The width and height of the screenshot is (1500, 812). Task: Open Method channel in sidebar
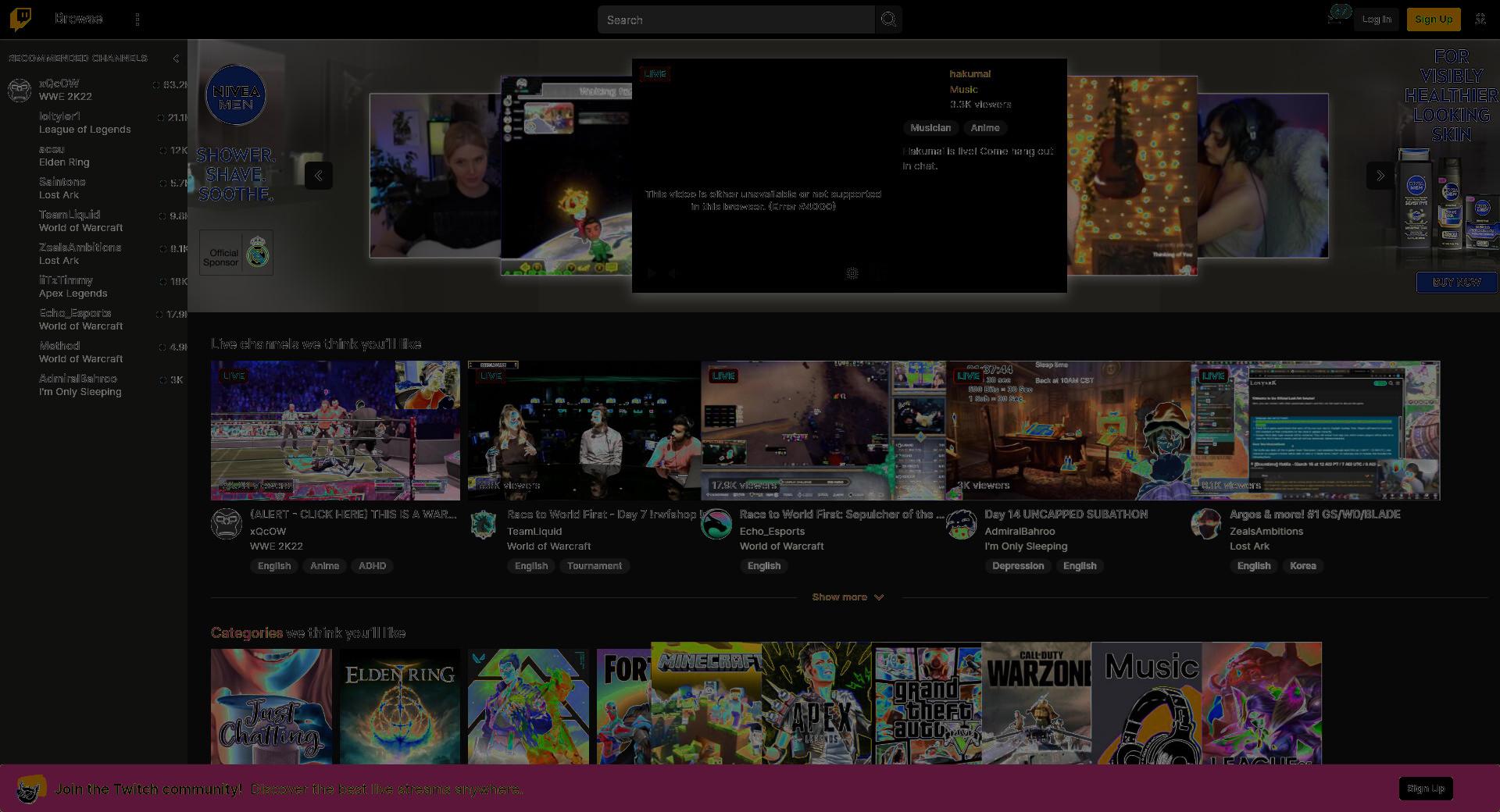(94, 352)
